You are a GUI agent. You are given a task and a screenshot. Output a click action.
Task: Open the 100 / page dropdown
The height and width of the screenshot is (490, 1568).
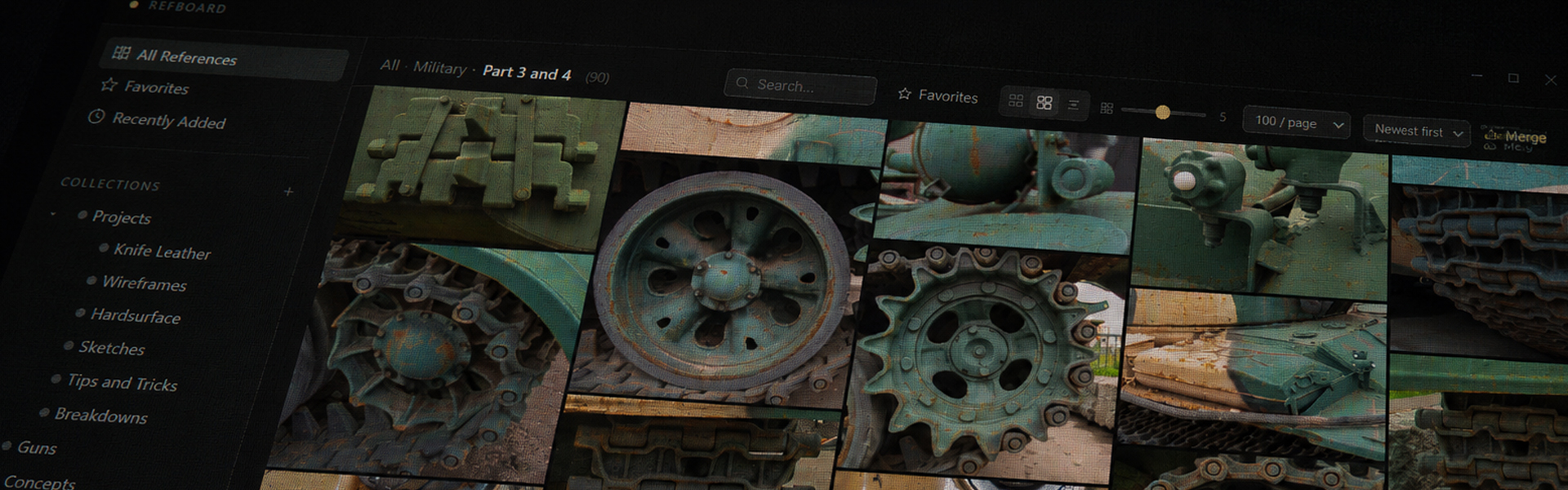1297,122
